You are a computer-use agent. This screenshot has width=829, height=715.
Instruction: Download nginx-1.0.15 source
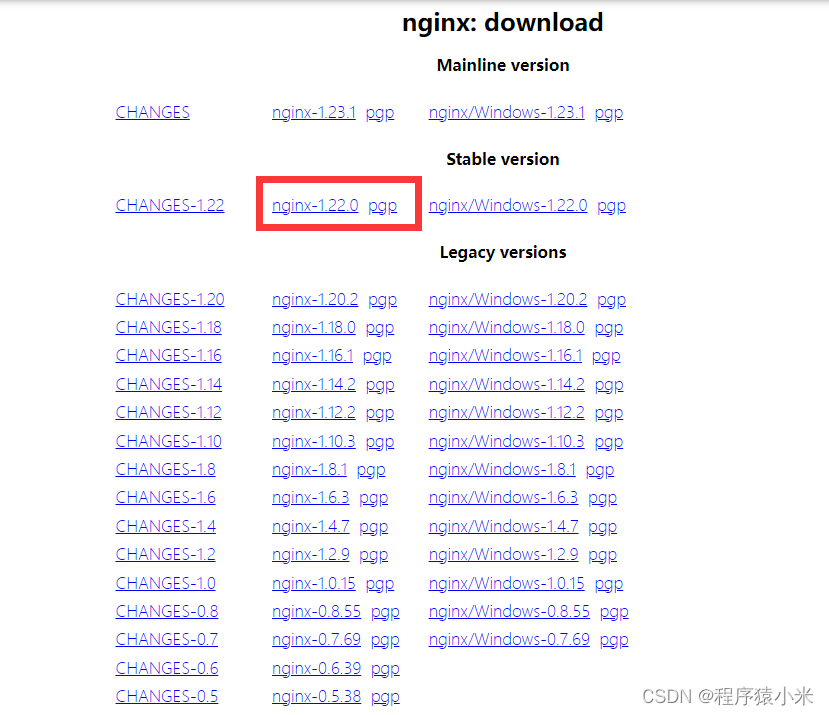[x=314, y=584]
